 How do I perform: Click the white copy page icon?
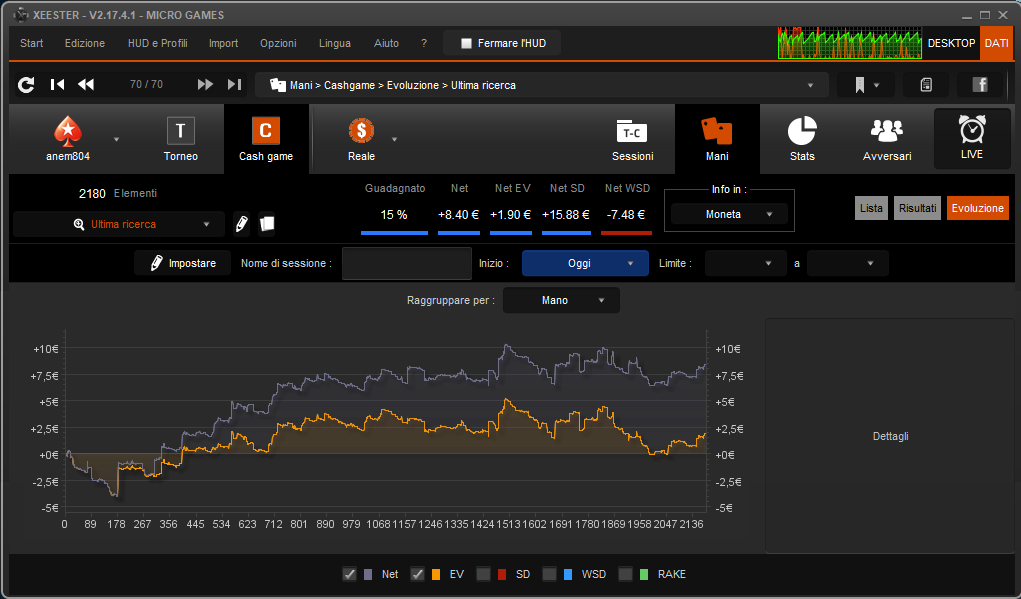(x=266, y=223)
